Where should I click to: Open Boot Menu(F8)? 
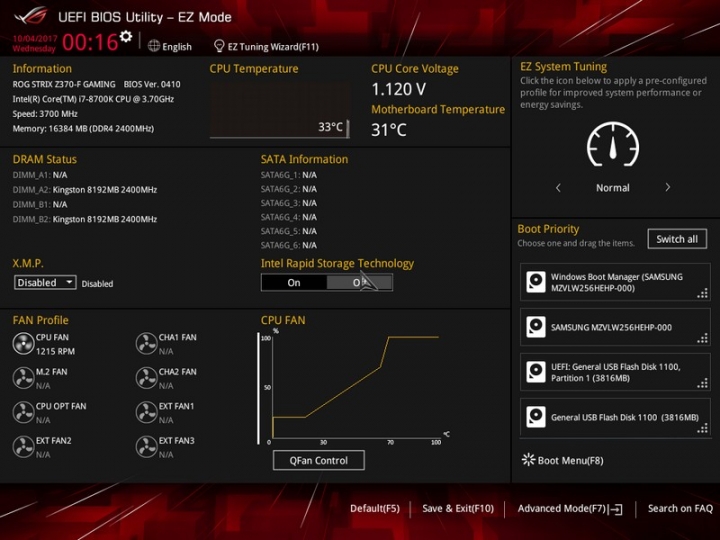(x=570, y=461)
